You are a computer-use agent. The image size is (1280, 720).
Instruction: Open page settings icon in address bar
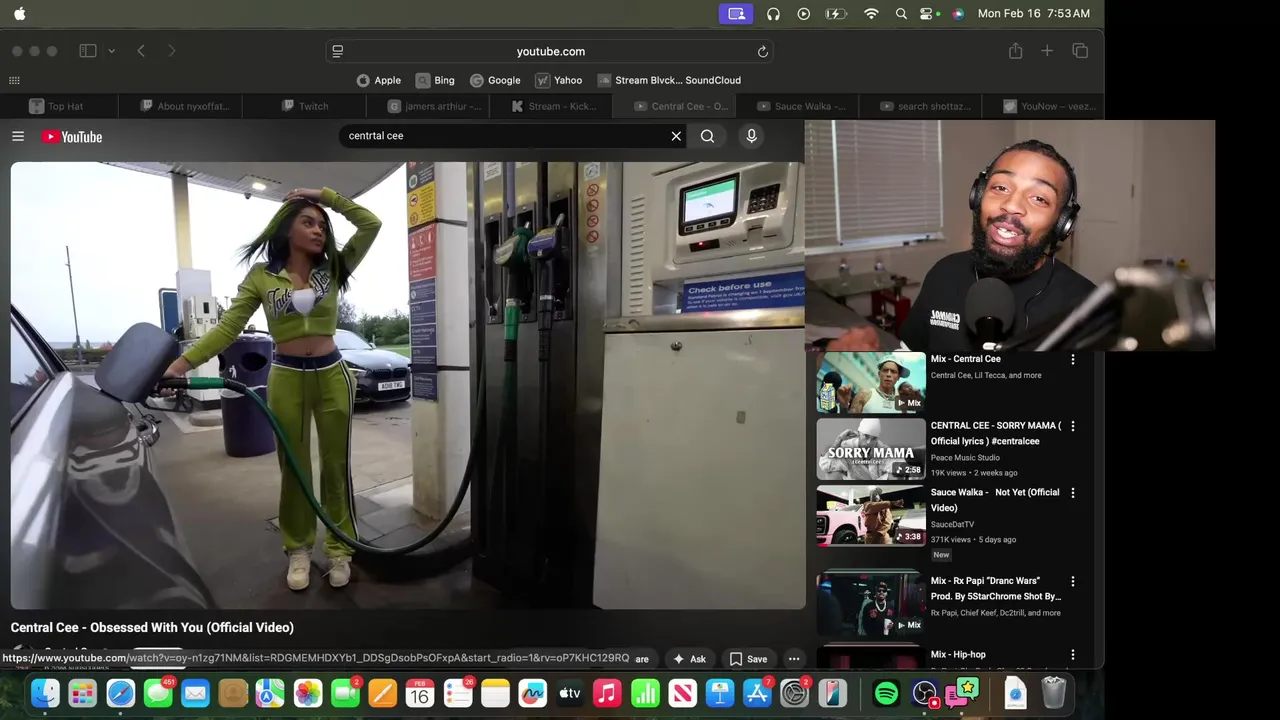click(338, 51)
